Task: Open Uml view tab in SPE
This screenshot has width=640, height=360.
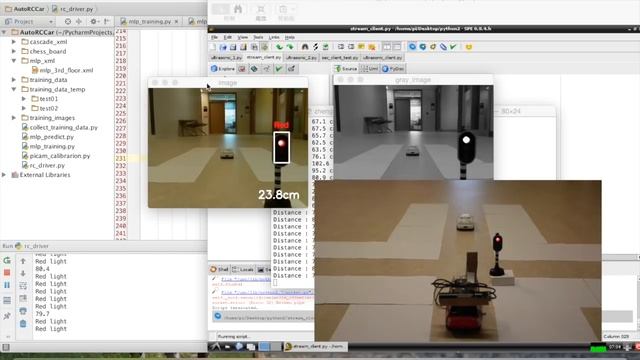Action: pyautogui.click(x=370, y=69)
